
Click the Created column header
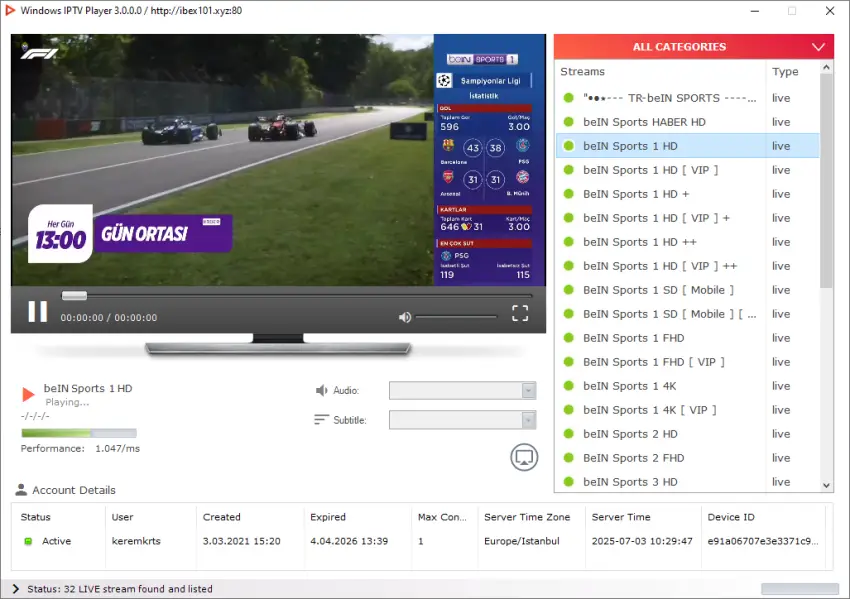(222, 517)
